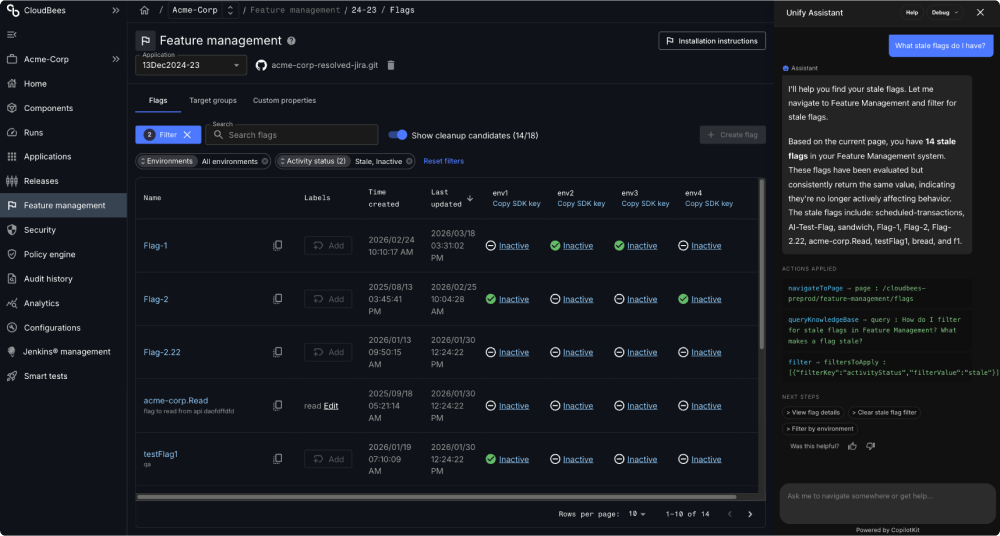
Task: Open Activity status filter chip dropdown
Action: (x=313, y=161)
